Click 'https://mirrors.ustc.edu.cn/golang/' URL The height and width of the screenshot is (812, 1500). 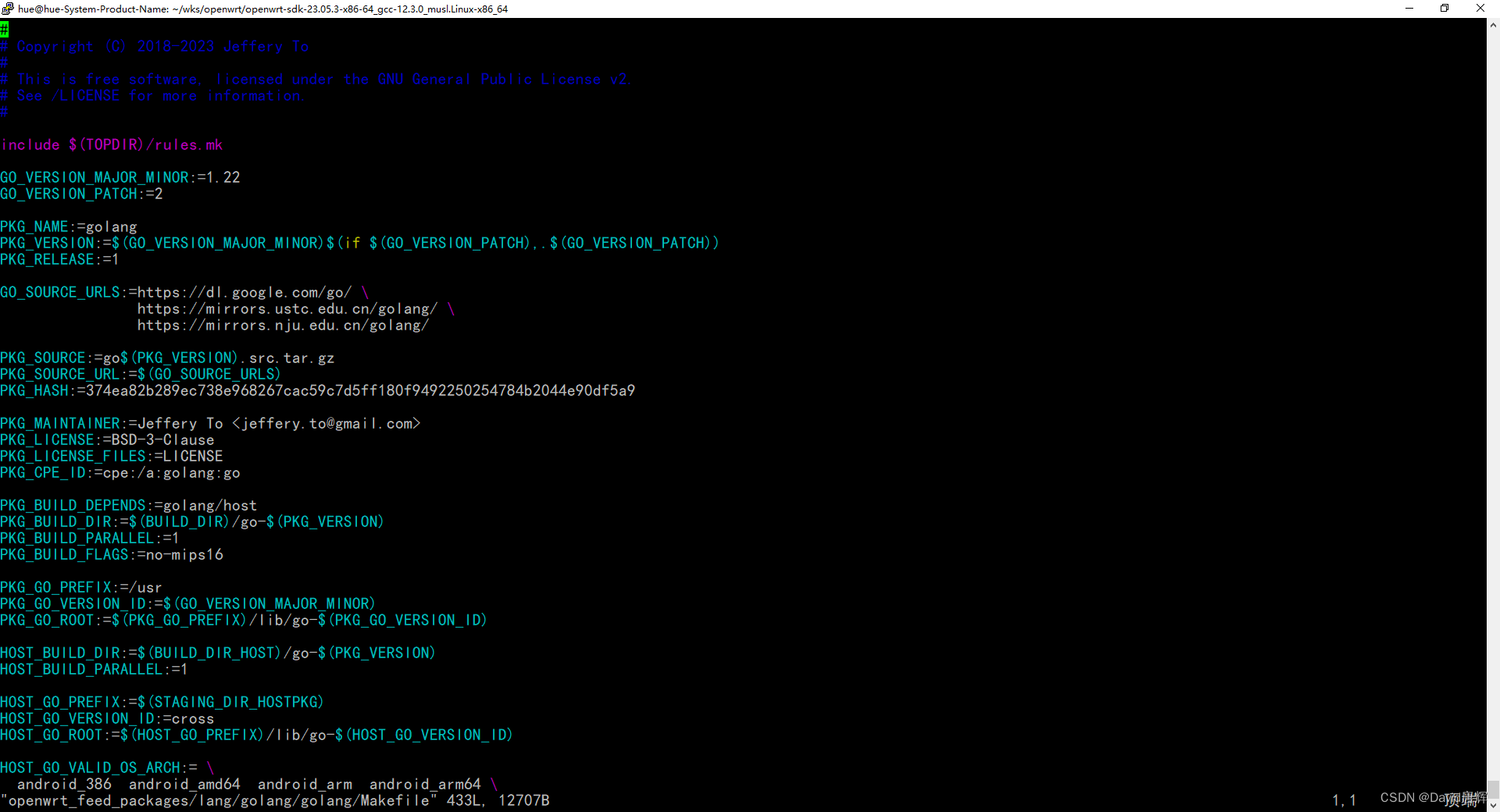click(x=287, y=309)
